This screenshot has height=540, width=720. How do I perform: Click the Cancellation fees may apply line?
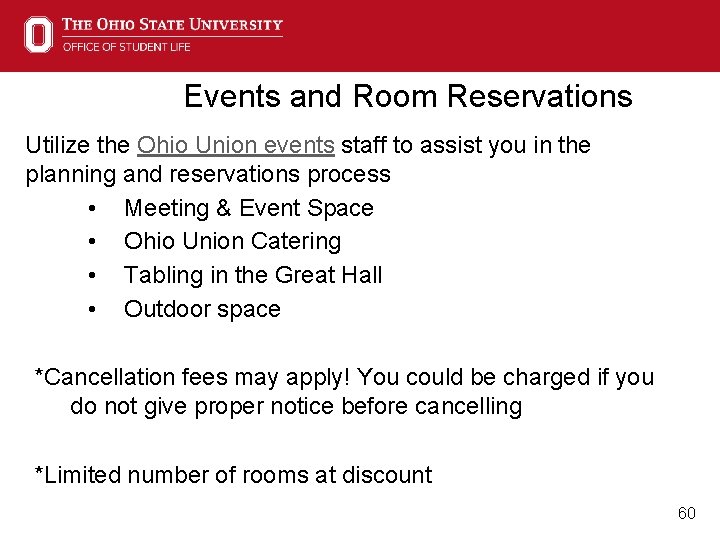tap(344, 378)
